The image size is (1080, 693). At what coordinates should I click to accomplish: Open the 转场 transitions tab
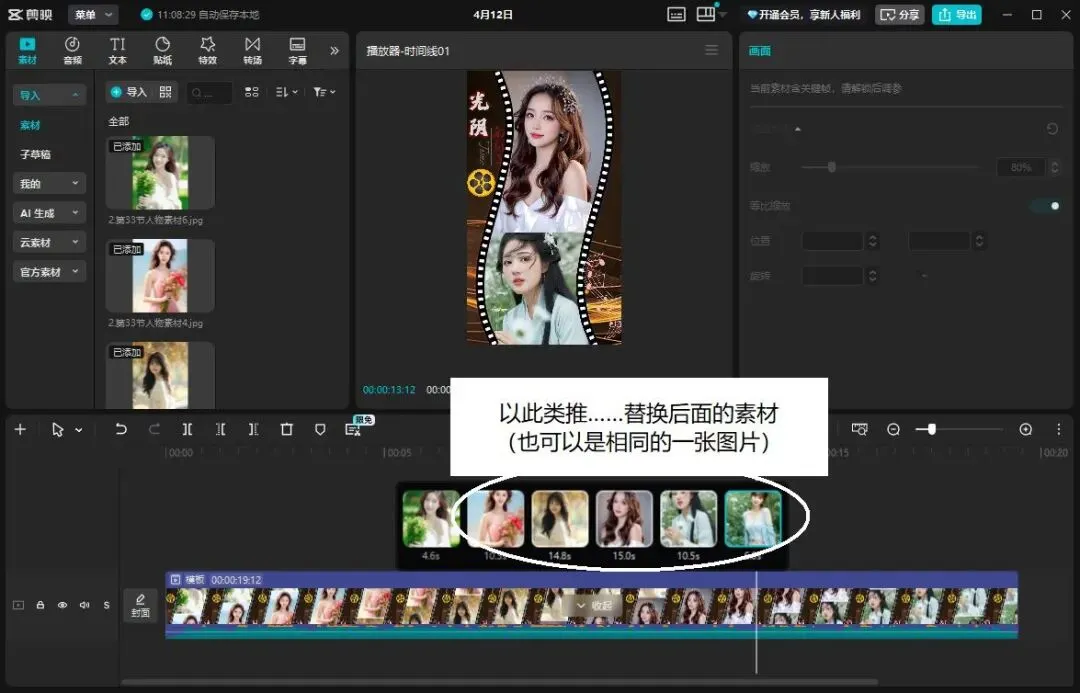tap(253, 51)
